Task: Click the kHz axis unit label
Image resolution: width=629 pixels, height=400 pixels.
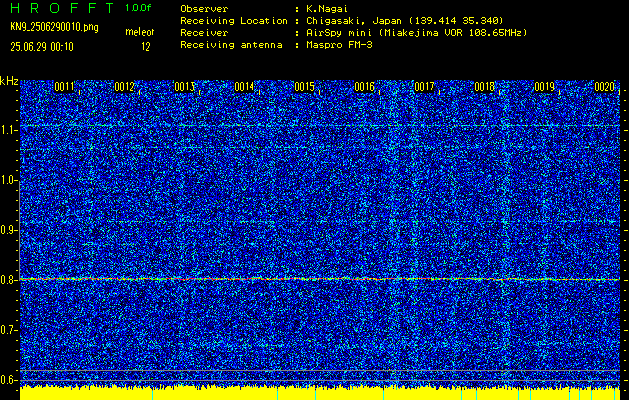Action: 9,81
